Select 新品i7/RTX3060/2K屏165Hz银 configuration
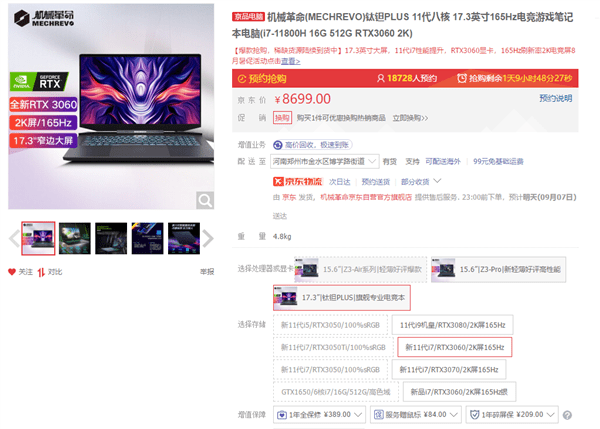The width and height of the screenshot is (600, 429). point(459,391)
